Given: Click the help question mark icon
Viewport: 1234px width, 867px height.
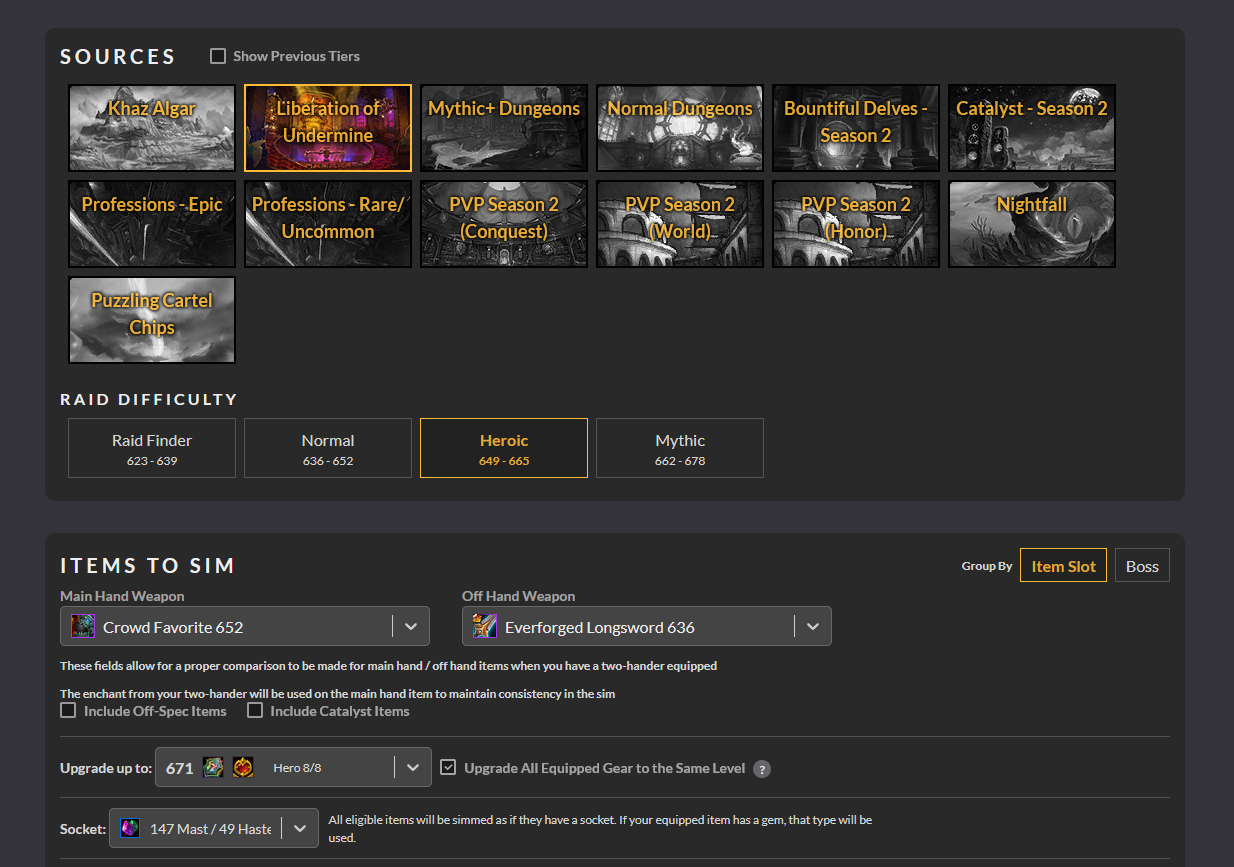Looking at the screenshot, I should [x=762, y=769].
